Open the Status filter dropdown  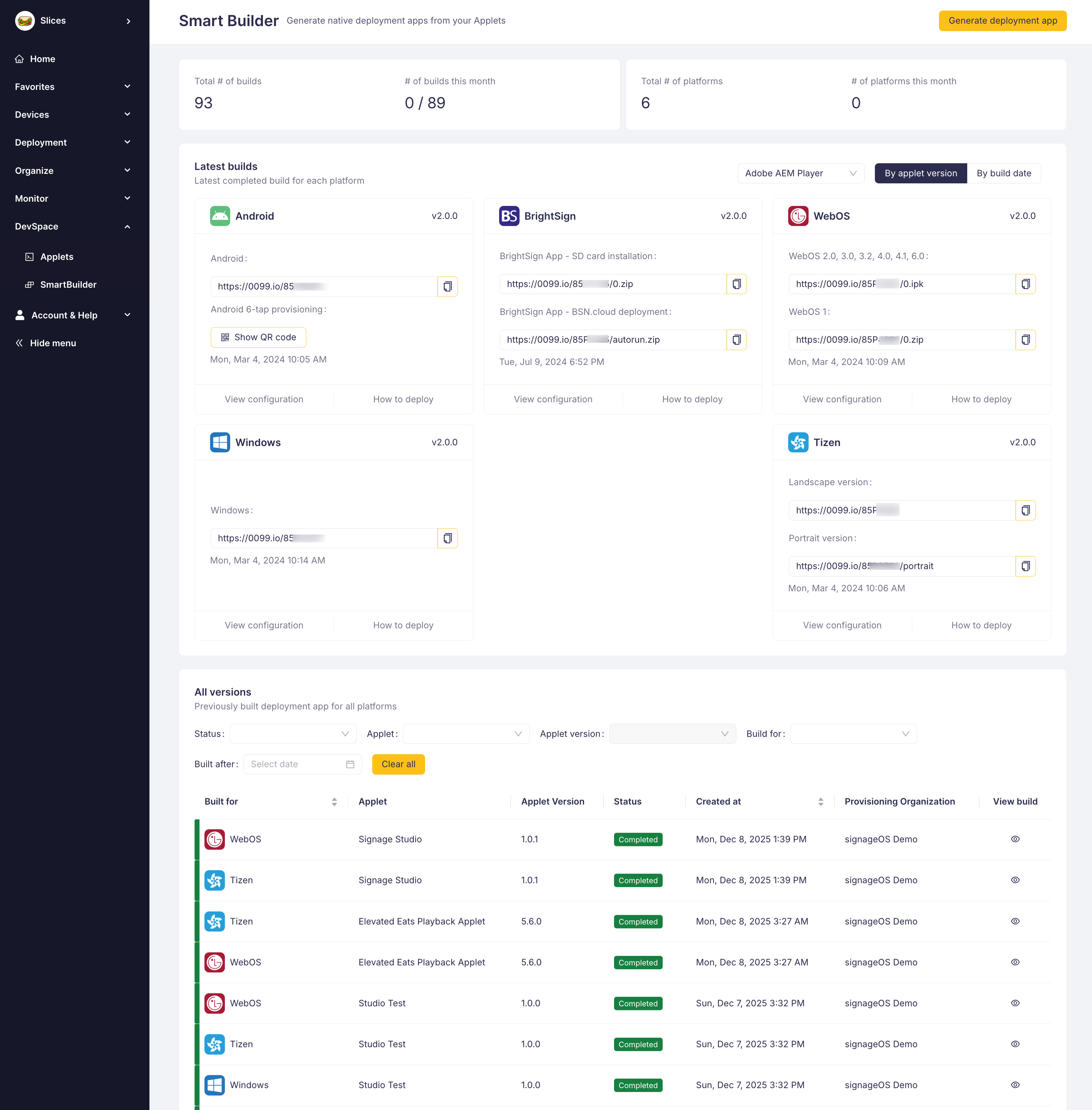293,734
